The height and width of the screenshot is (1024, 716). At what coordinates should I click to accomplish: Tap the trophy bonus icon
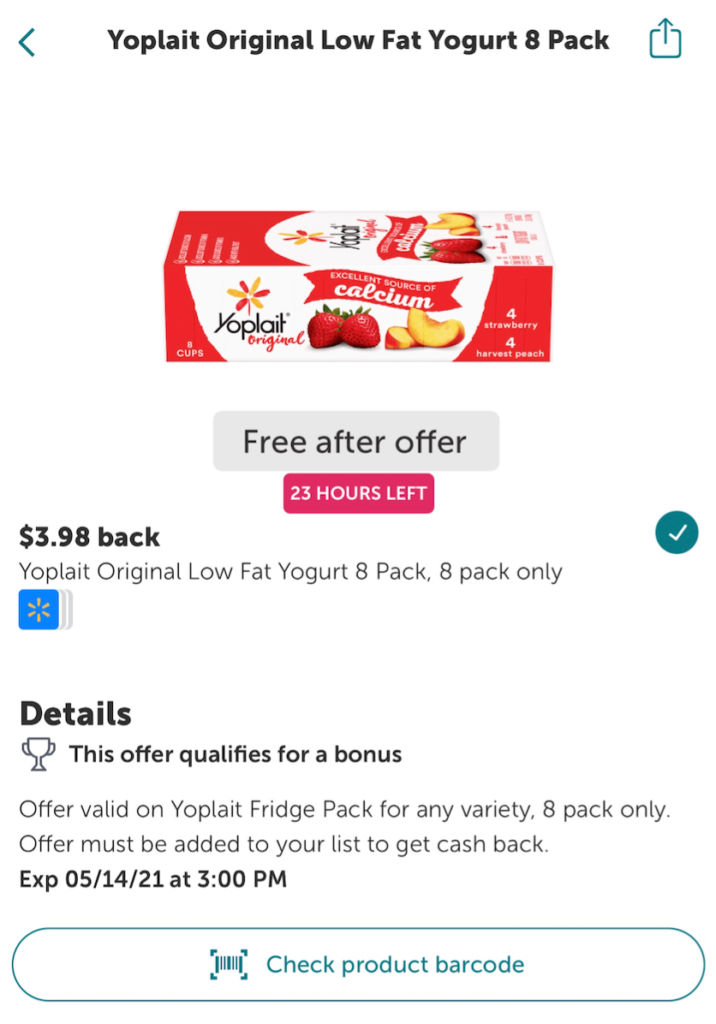39,754
